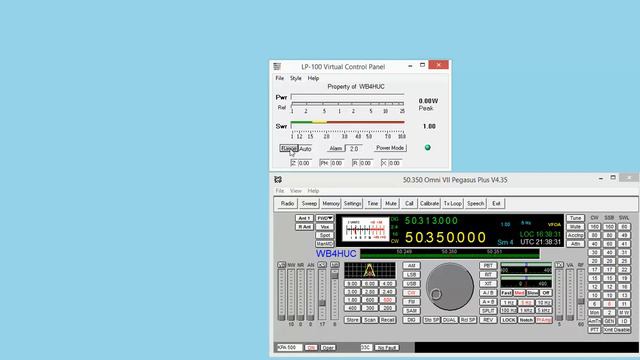
Task: Click the Mute toolbar button
Action: point(391,203)
